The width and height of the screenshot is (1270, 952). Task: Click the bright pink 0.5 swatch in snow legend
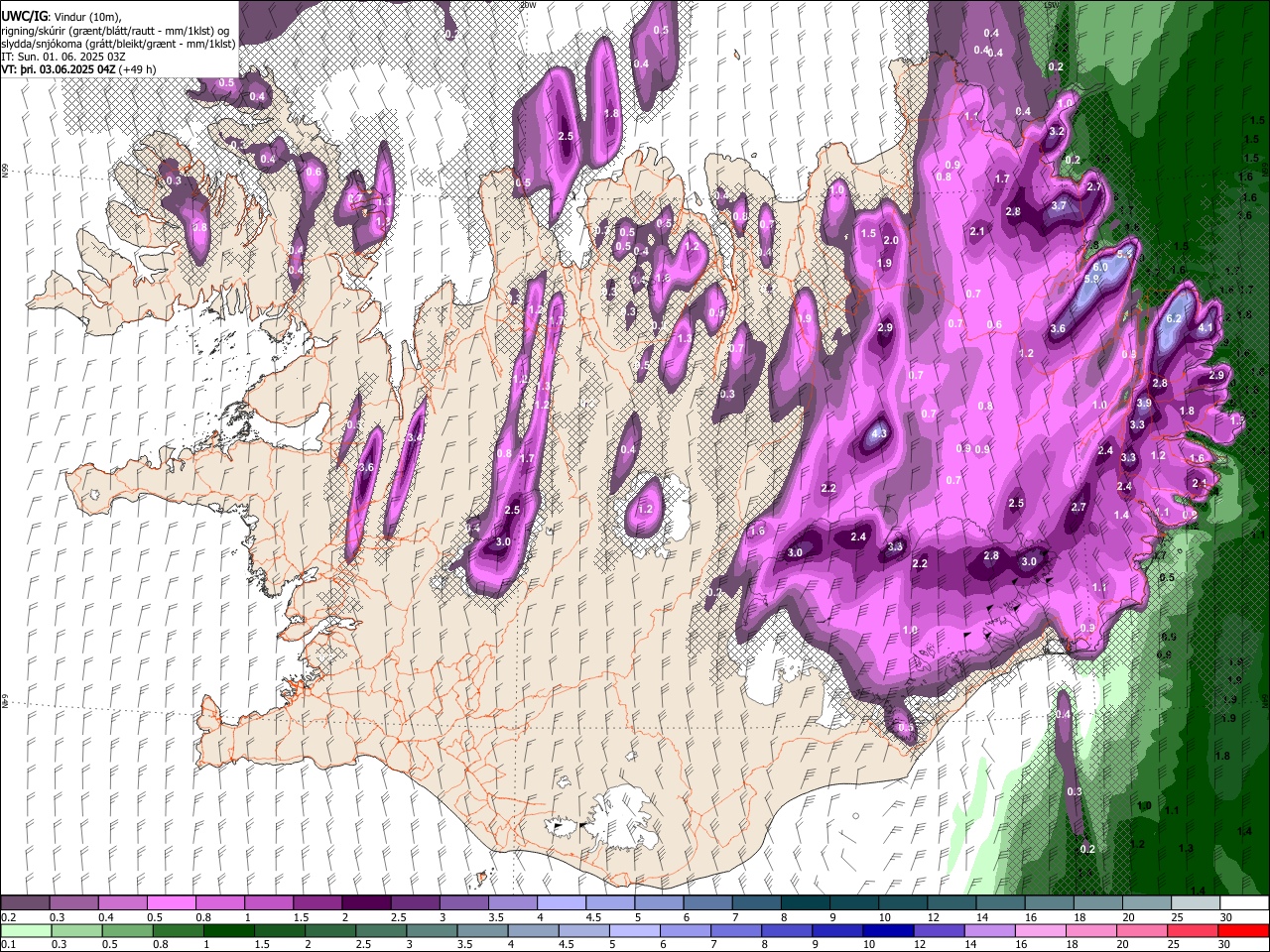pos(171,903)
